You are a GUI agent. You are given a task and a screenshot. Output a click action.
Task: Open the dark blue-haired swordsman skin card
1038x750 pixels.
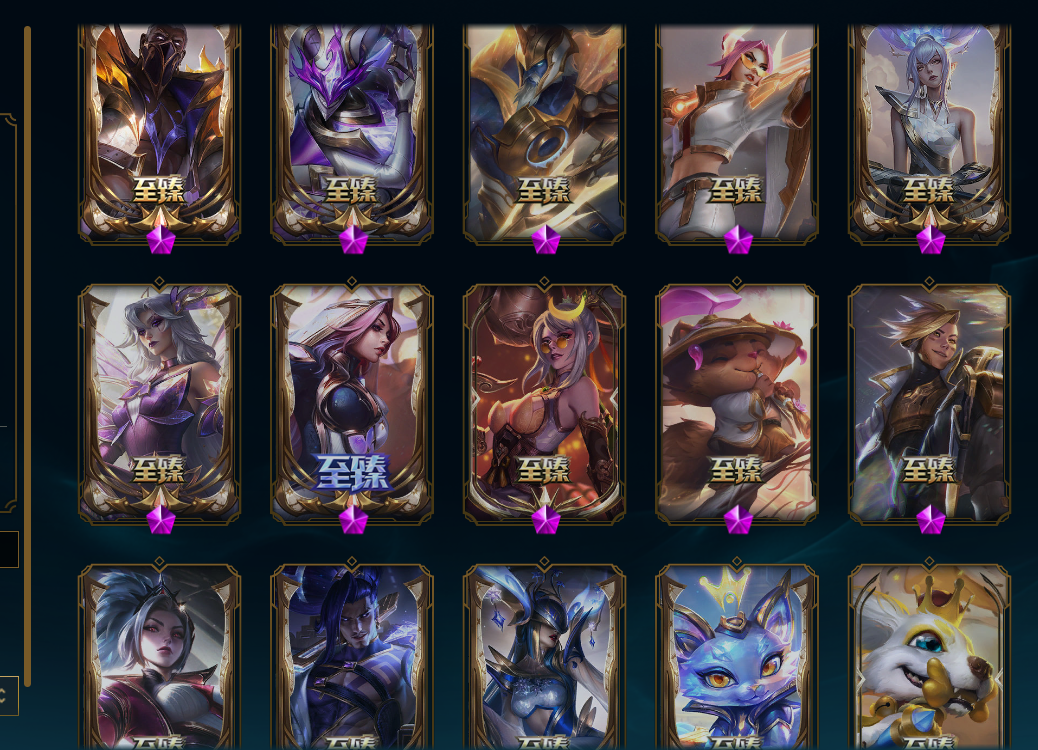pyautogui.click(x=352, y=657)
